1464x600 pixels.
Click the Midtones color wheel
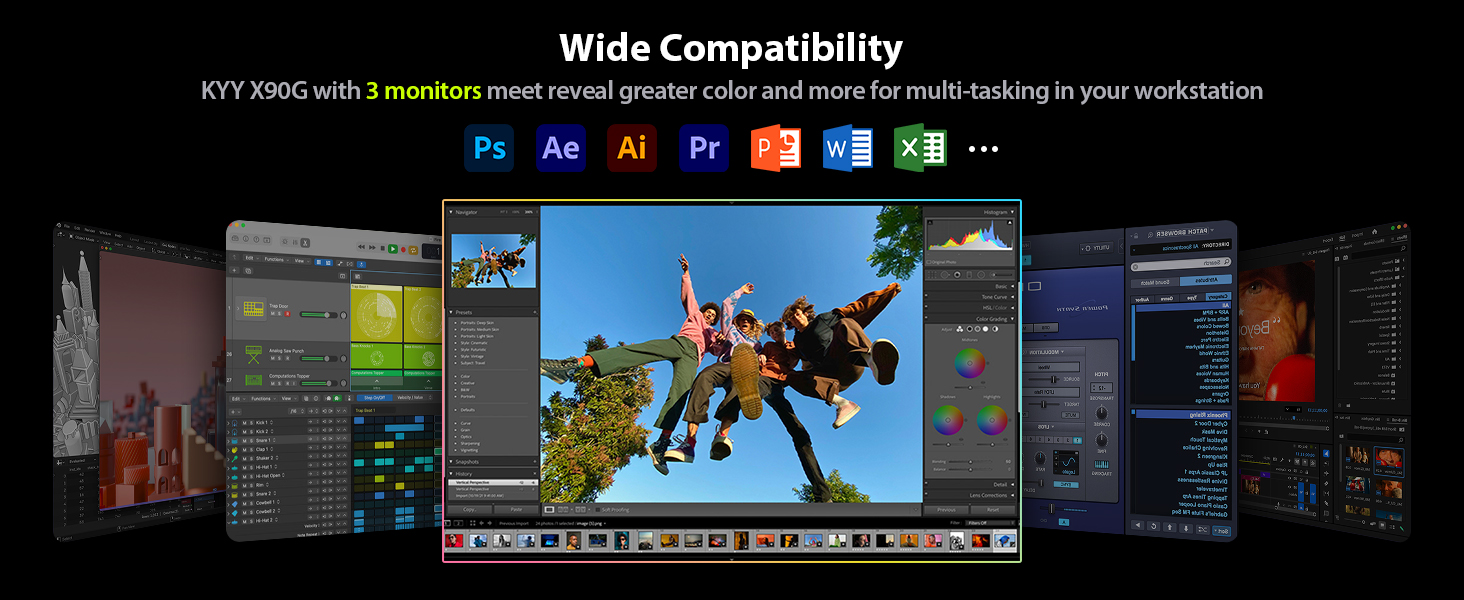(x=970, y=363)
